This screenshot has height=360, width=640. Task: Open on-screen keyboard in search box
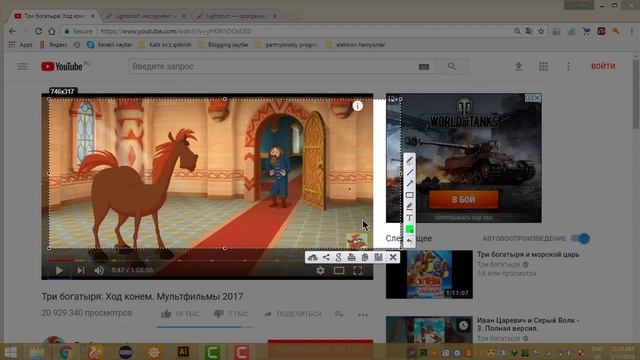coord(424,67)
